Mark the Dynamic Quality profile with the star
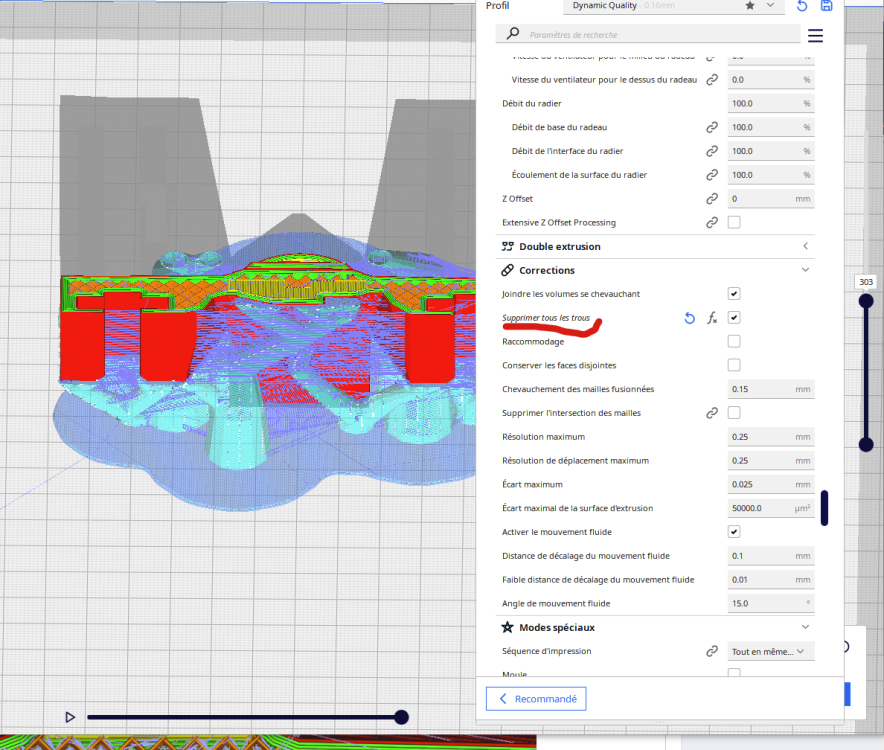 pos(750,6)
